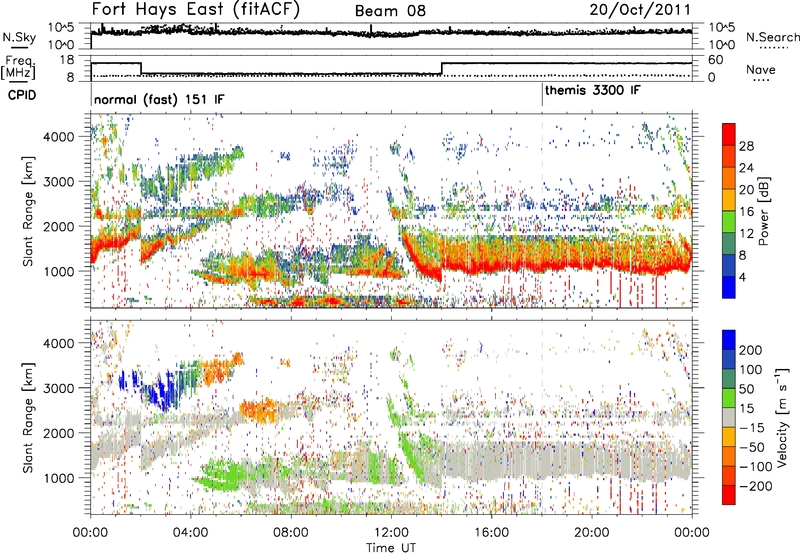Click 'Slant Range [km]' label of the power panel

pos(28,211)
